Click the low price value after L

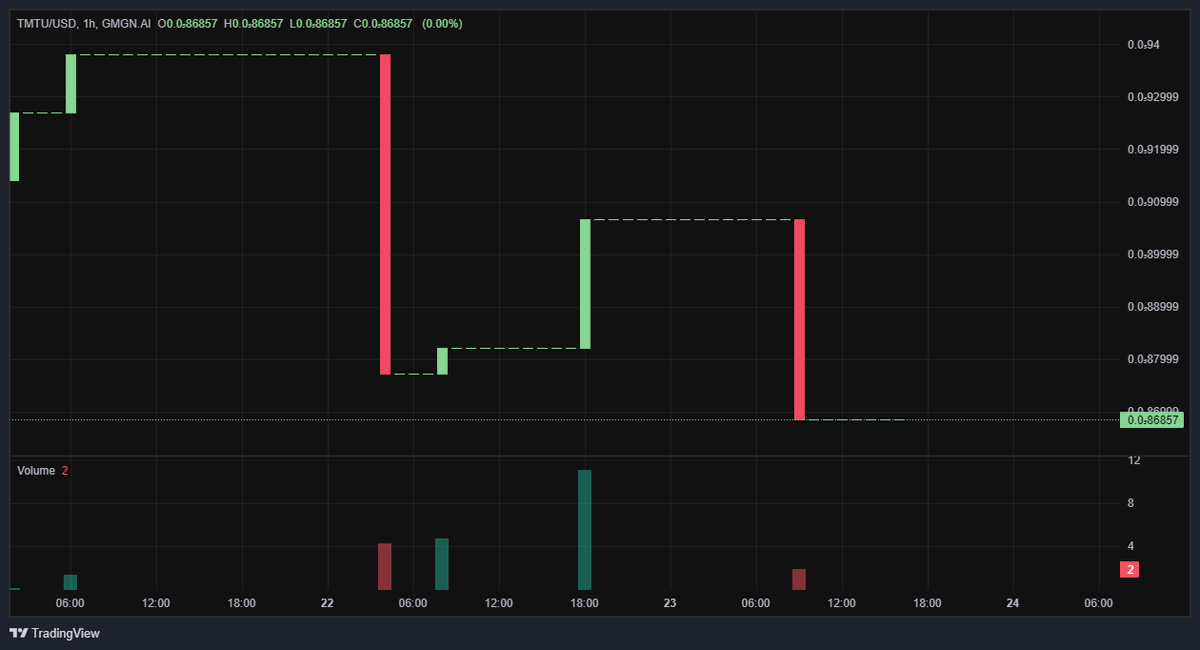[322, 22]
